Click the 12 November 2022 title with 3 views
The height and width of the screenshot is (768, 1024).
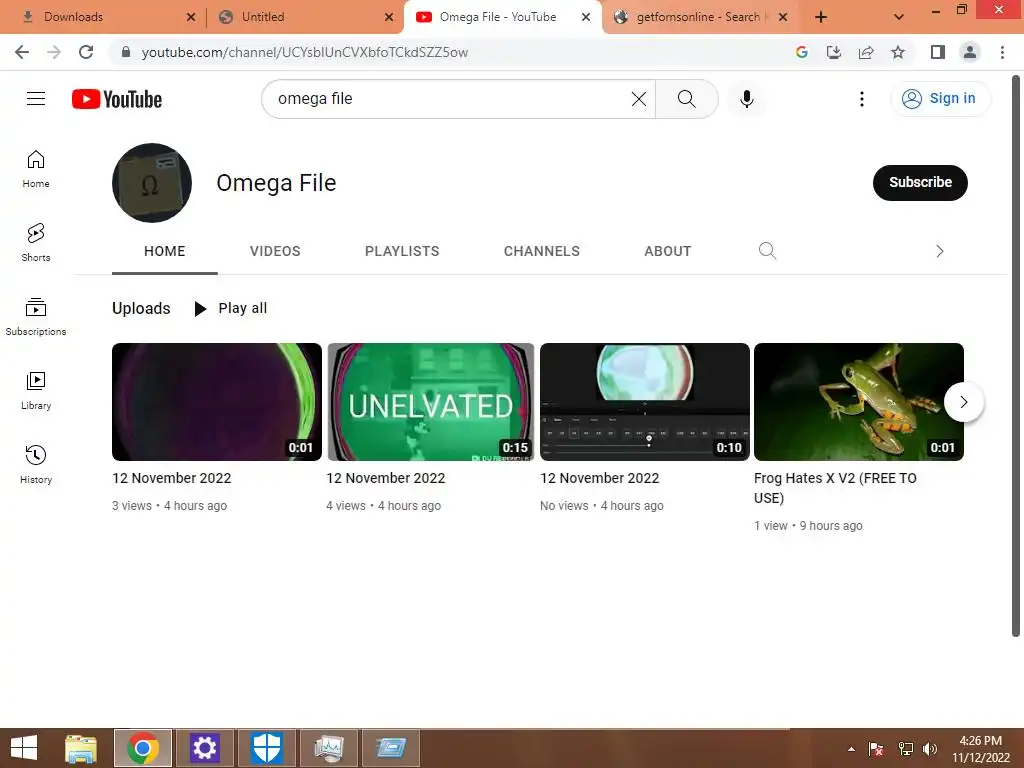click(x=172, y=478)
